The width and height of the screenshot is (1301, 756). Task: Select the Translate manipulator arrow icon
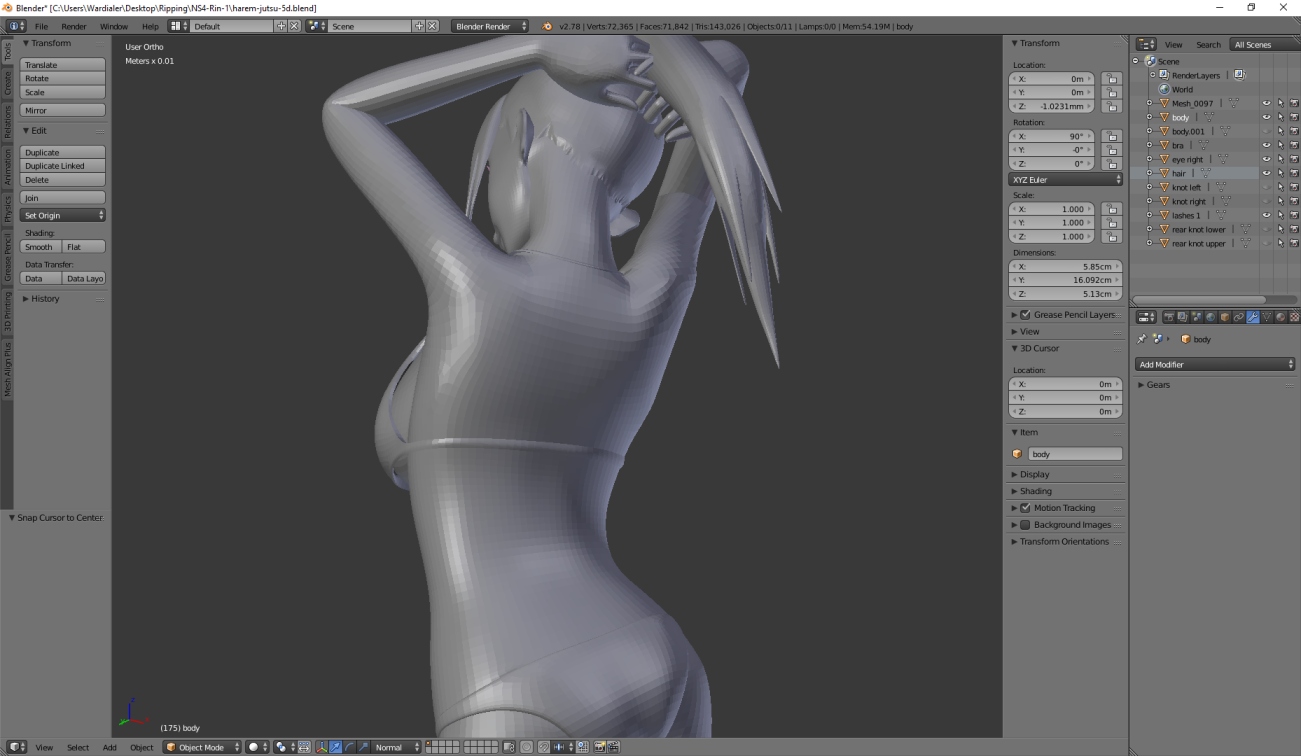pyautogui.click(x=335, y=747)
